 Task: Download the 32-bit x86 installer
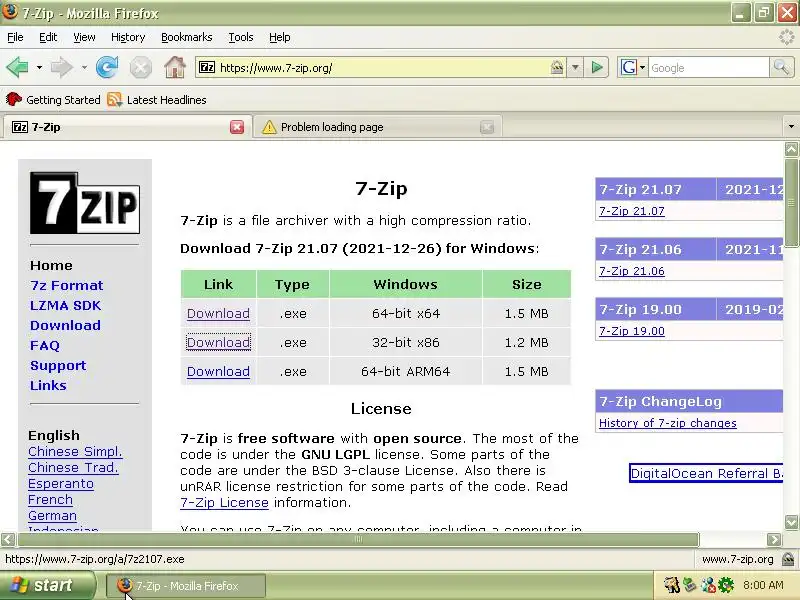tap(218, 342)
